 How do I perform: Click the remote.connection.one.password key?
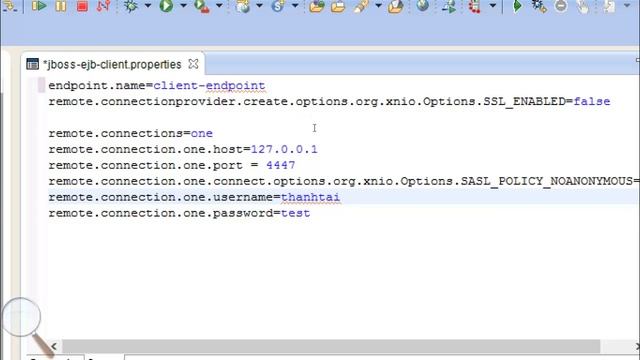161,213
